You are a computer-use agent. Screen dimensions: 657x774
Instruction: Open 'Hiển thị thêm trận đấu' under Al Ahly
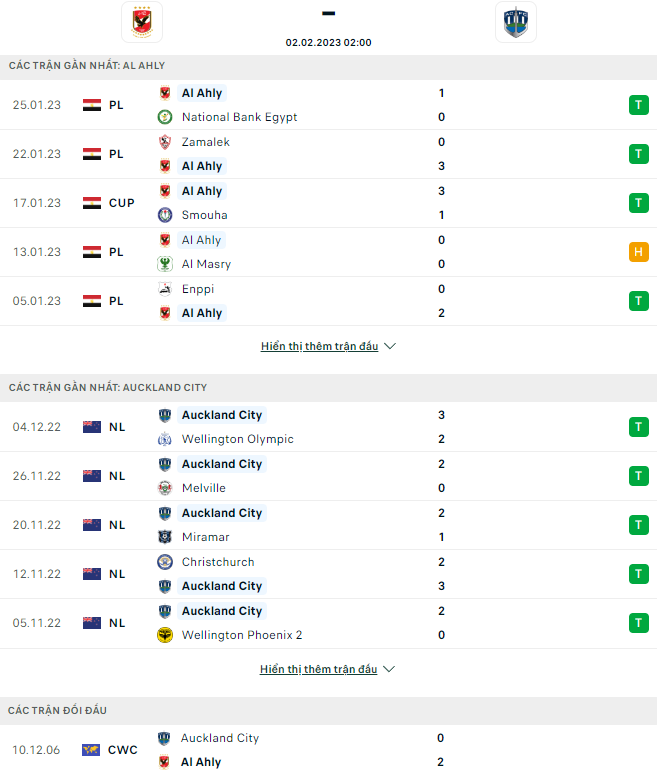[319, 347]
